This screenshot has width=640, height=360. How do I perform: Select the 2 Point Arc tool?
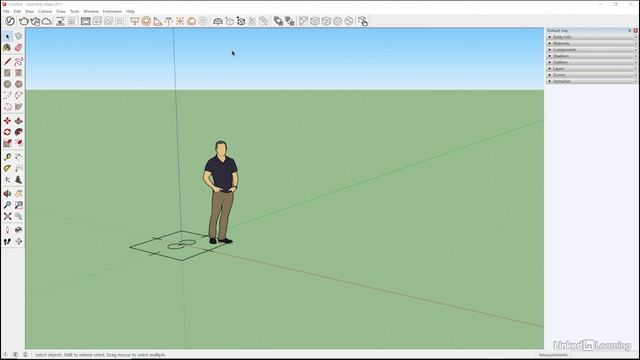tap(19, 96)
